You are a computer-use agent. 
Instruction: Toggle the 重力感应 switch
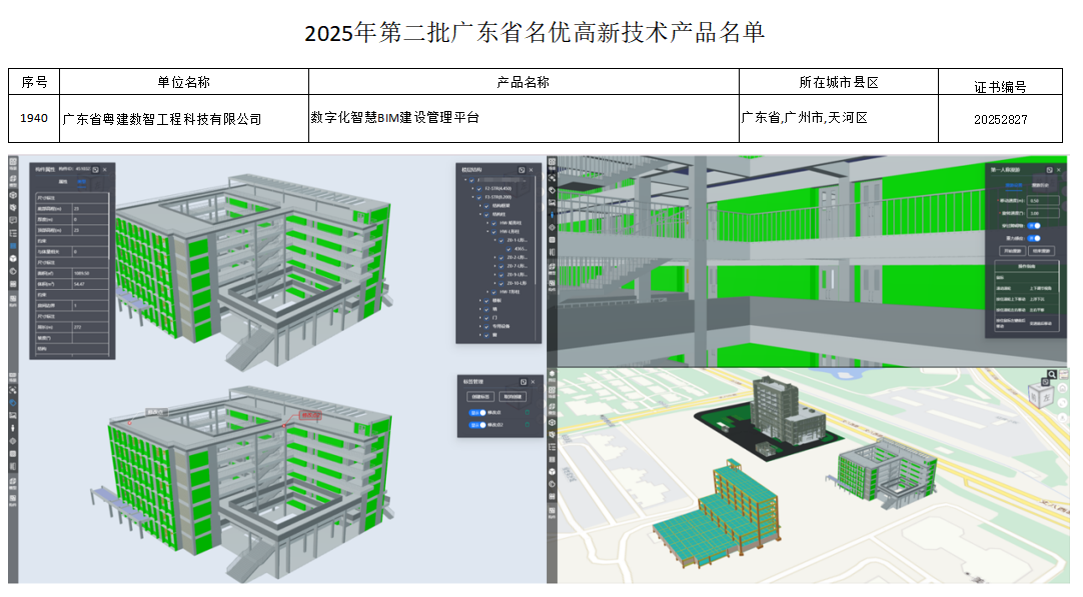pos(1036,239)
